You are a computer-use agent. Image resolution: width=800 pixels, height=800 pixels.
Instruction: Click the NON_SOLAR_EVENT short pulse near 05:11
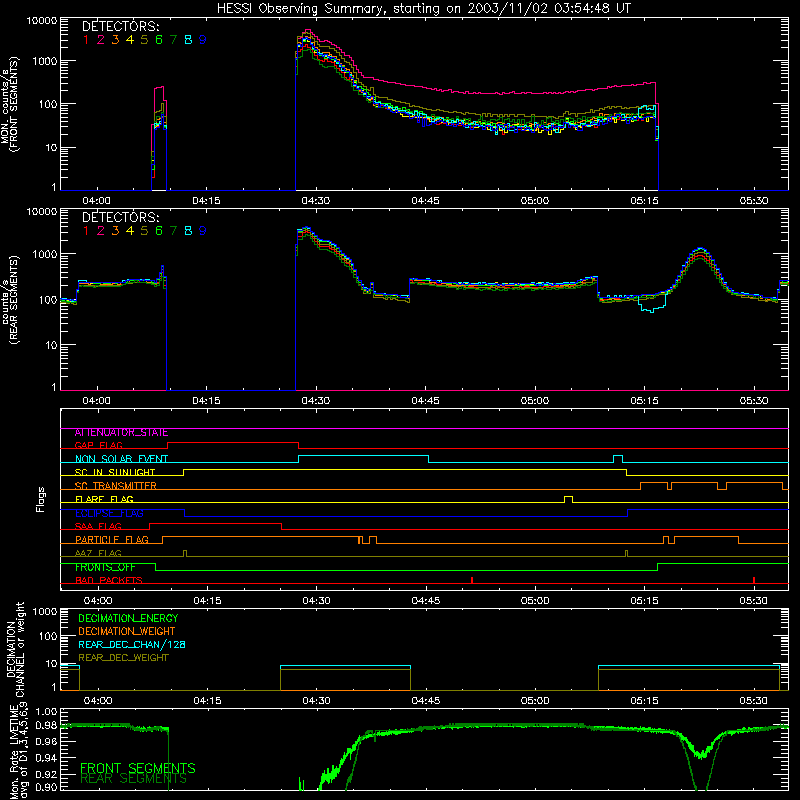(618, 459)
